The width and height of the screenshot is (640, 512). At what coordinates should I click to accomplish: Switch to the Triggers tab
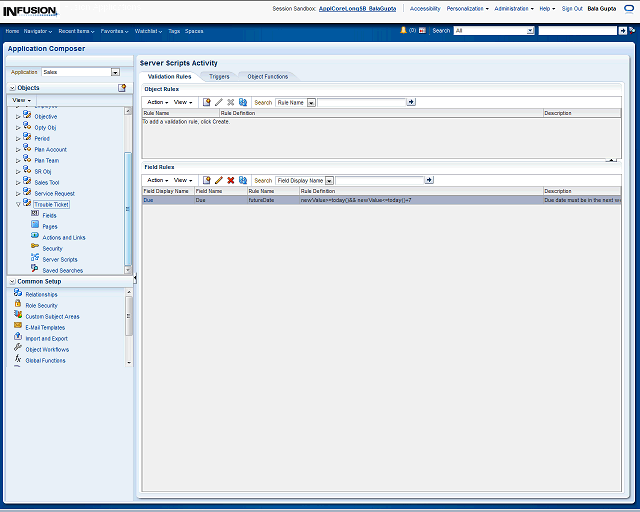coord(219,76)
